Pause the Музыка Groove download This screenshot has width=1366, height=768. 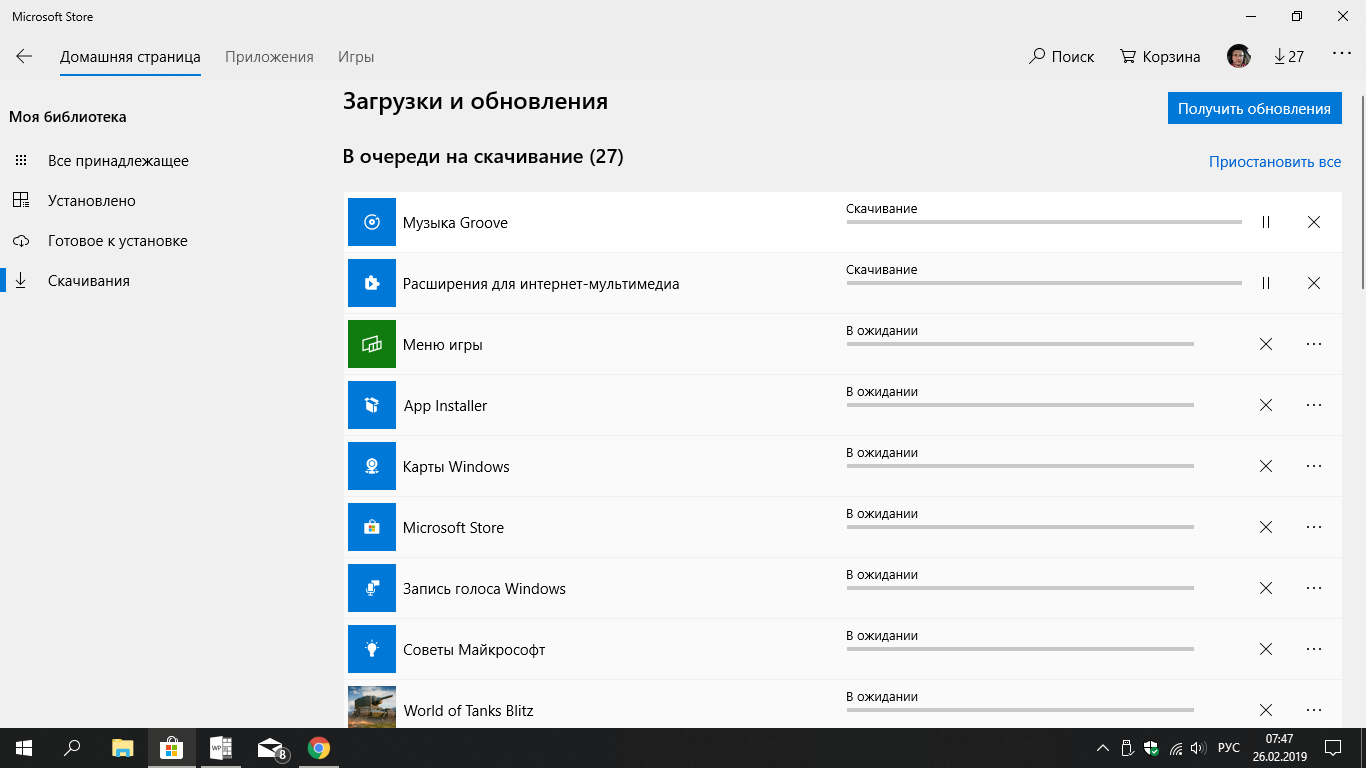[x=1266, y=222]
